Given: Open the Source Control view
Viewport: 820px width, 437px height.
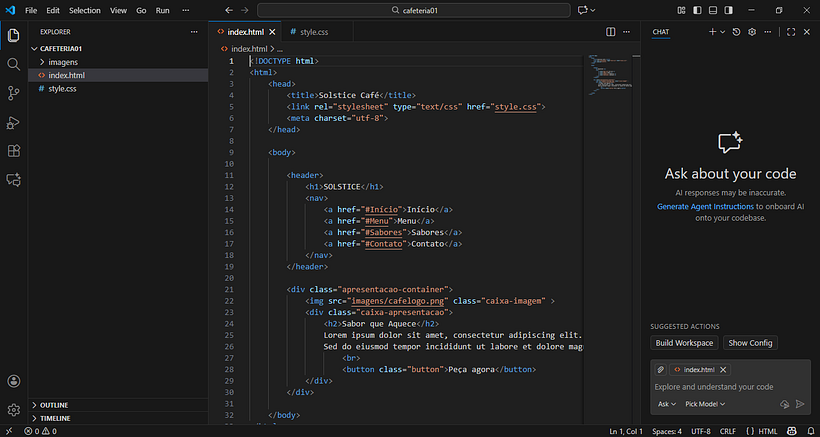Looking at the screenshot, I should click(x=14, y=93).
